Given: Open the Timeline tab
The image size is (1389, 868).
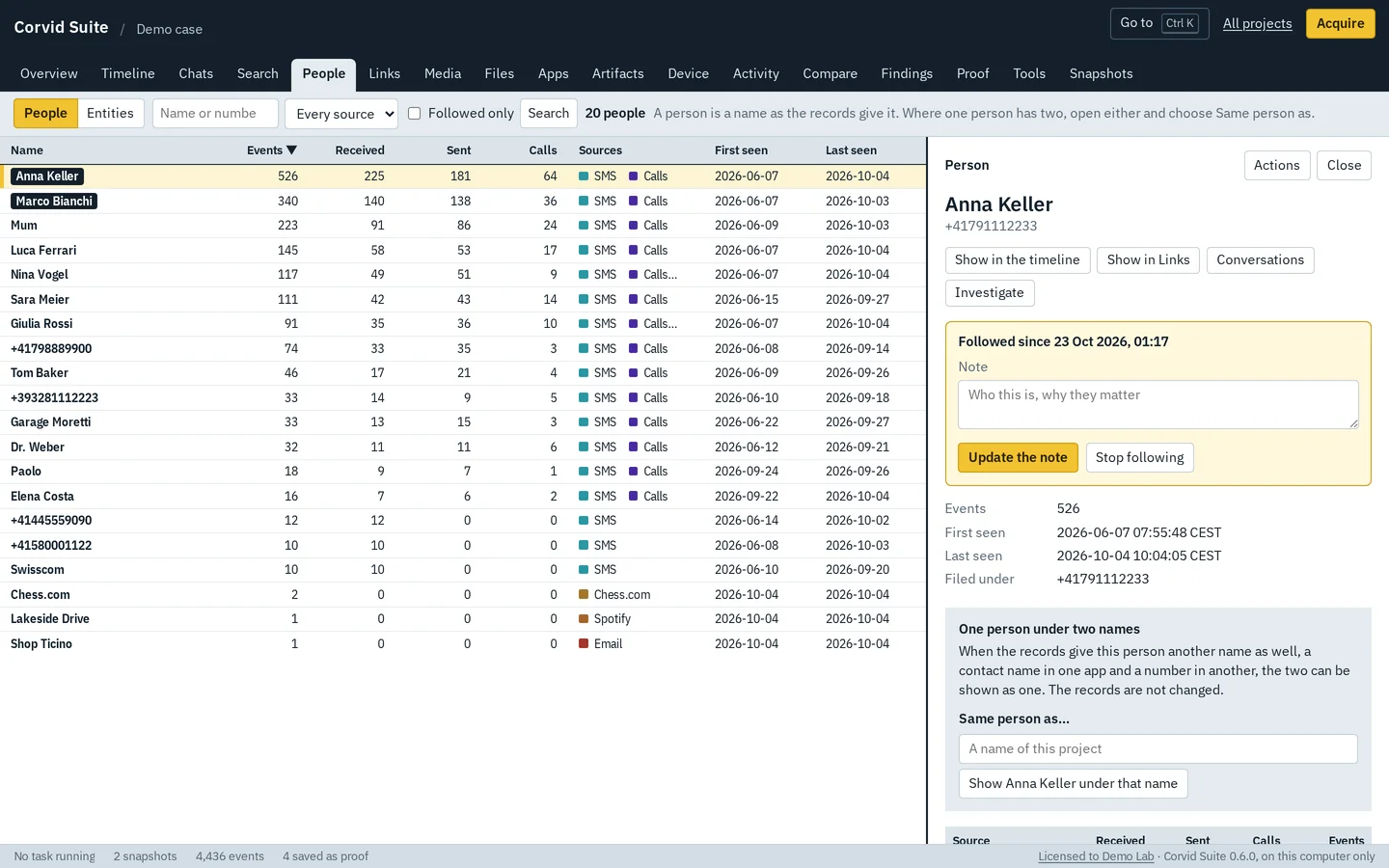Looking at the screenshot, I should pyautogui.click(x=128, y=74).
